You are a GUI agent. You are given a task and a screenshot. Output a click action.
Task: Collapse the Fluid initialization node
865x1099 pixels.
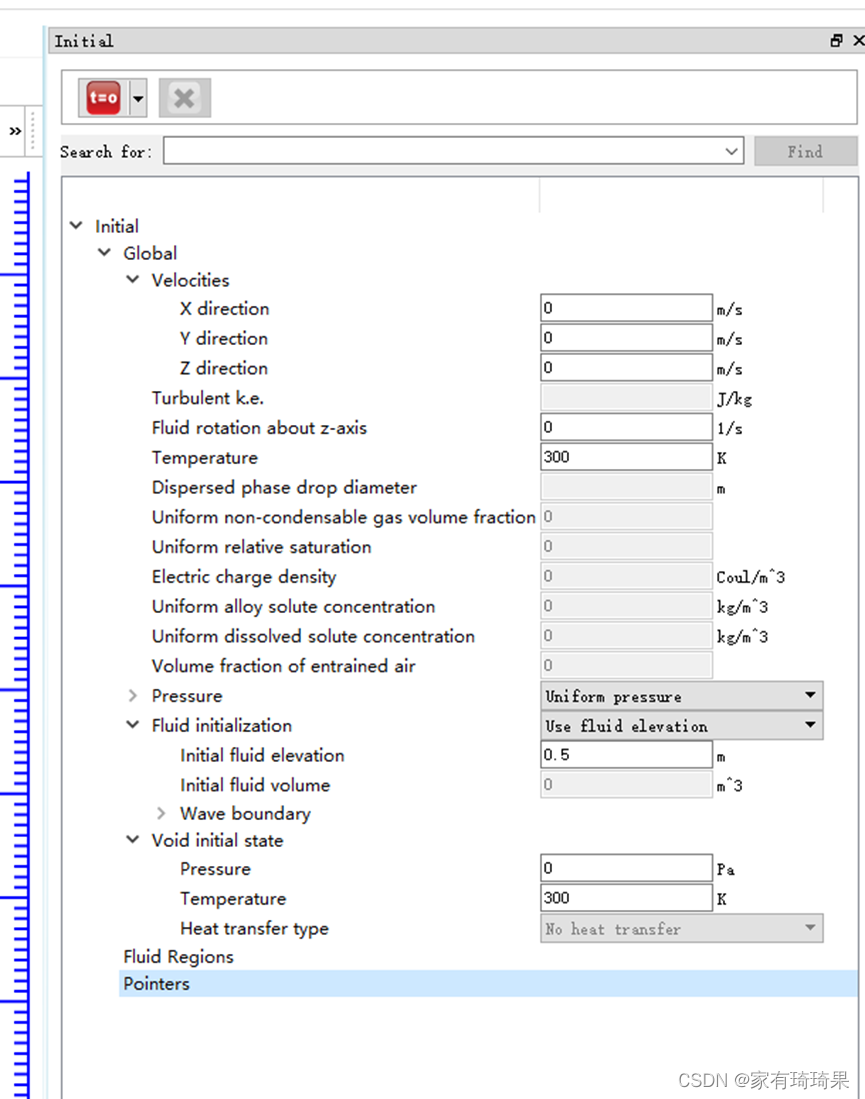[x=132, y=725]
